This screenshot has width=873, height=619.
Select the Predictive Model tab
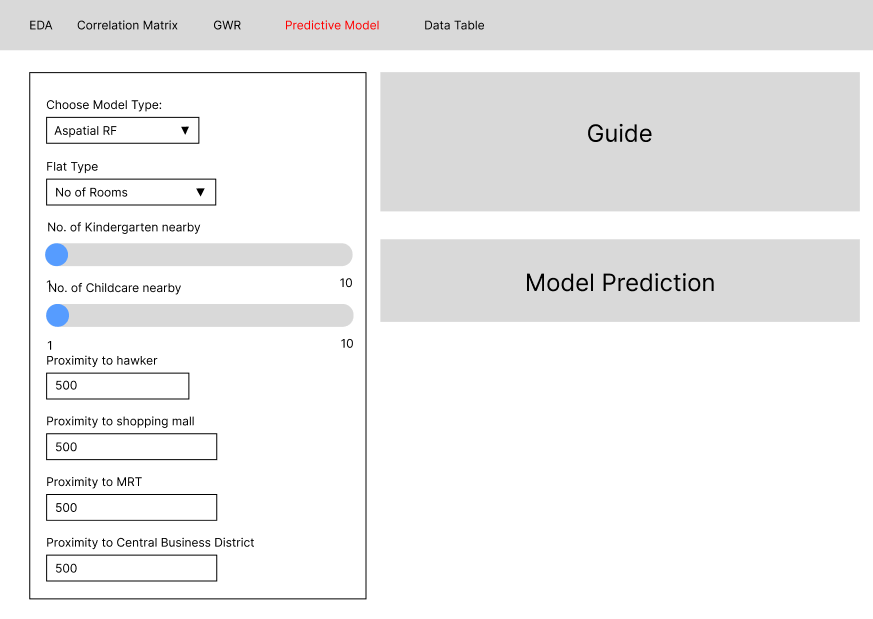click(x=332, y=25)
